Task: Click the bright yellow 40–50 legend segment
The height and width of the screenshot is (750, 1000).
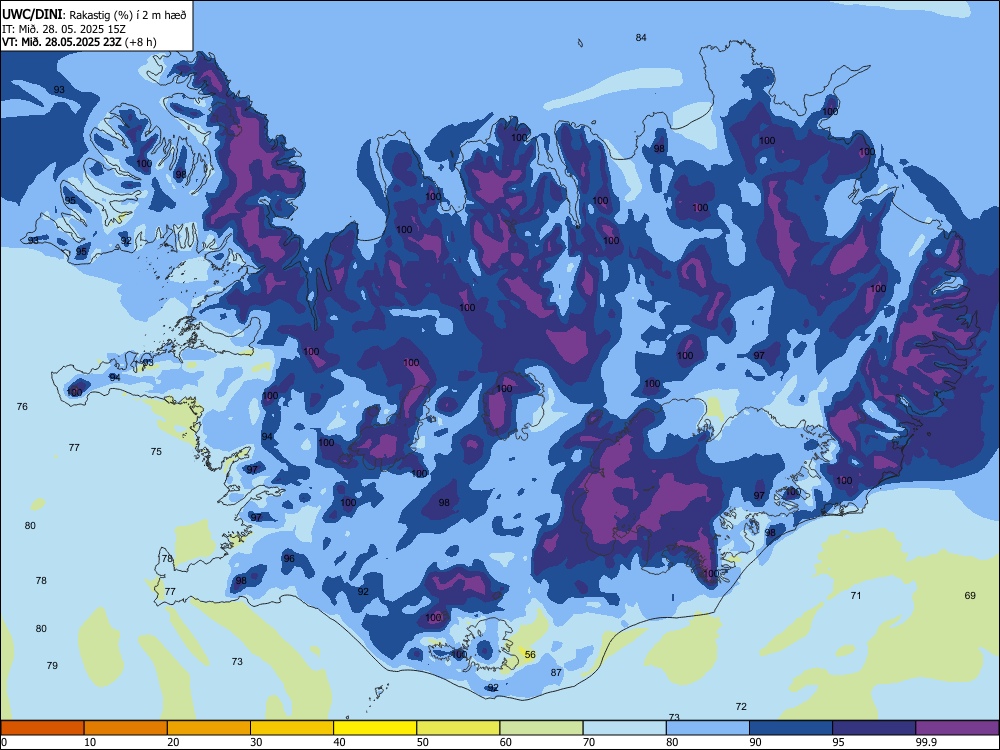Action: point(375,728)
